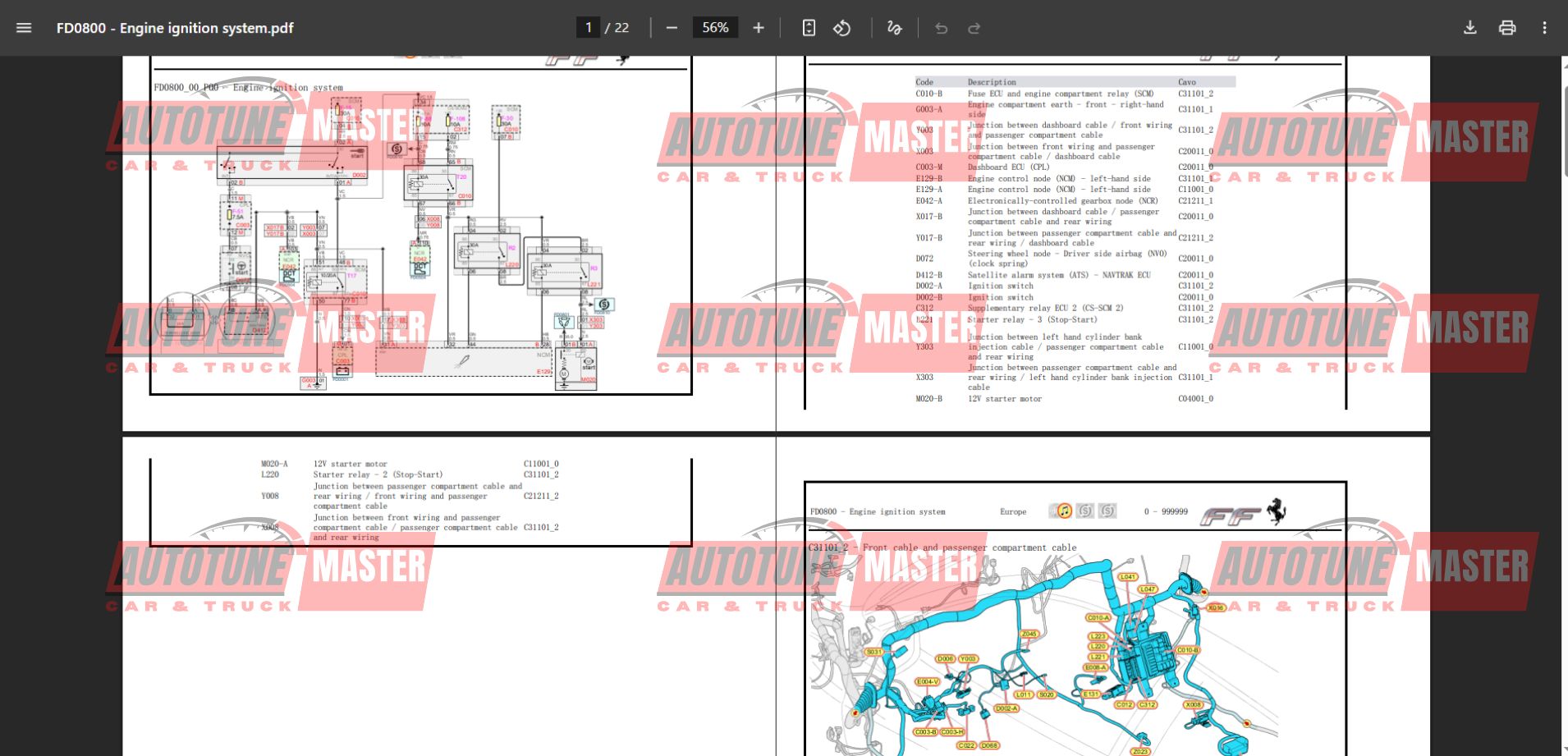Zoom out with the minus icon
Image resolution: width=1568 pixels, height=756 pixels.
click(672, 28)
